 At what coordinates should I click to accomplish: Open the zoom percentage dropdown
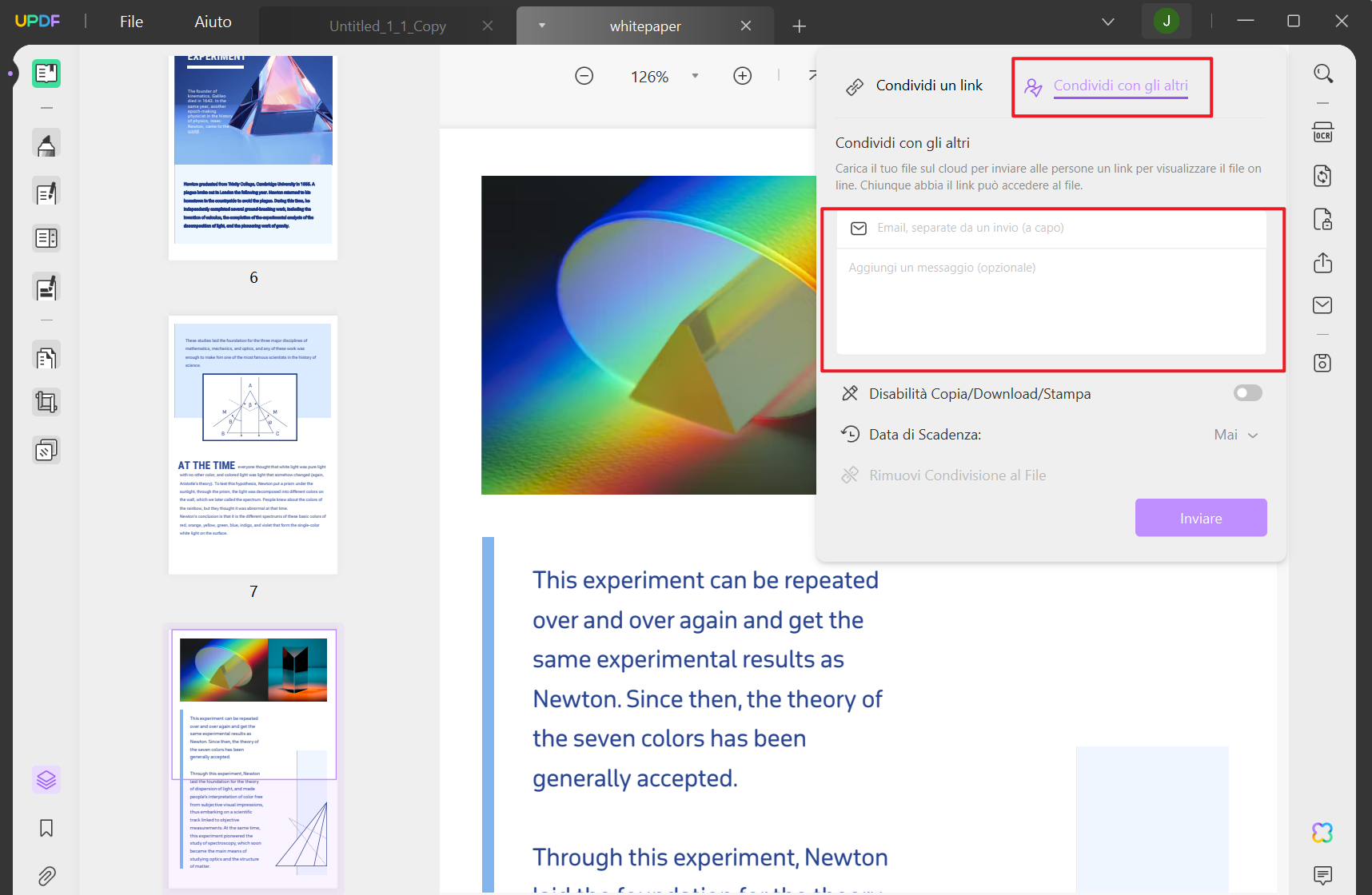[695, 76]
